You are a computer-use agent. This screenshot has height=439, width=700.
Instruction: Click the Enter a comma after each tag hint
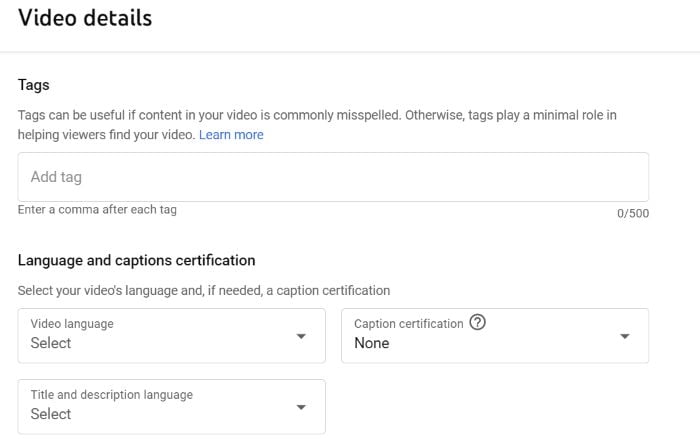pyautogui.click(x=97, y=209)
